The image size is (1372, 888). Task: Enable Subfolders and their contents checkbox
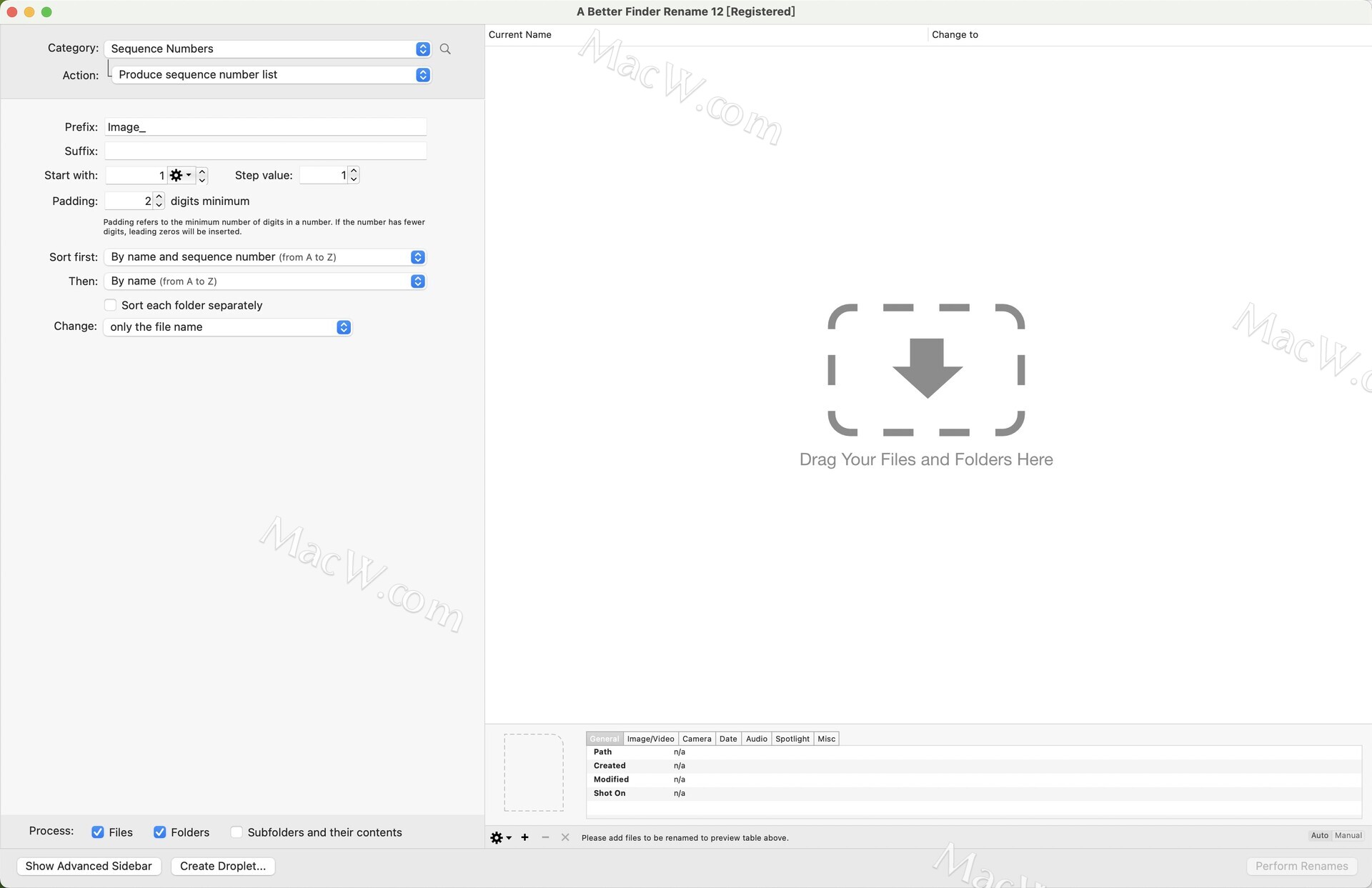tap(237, 832)
